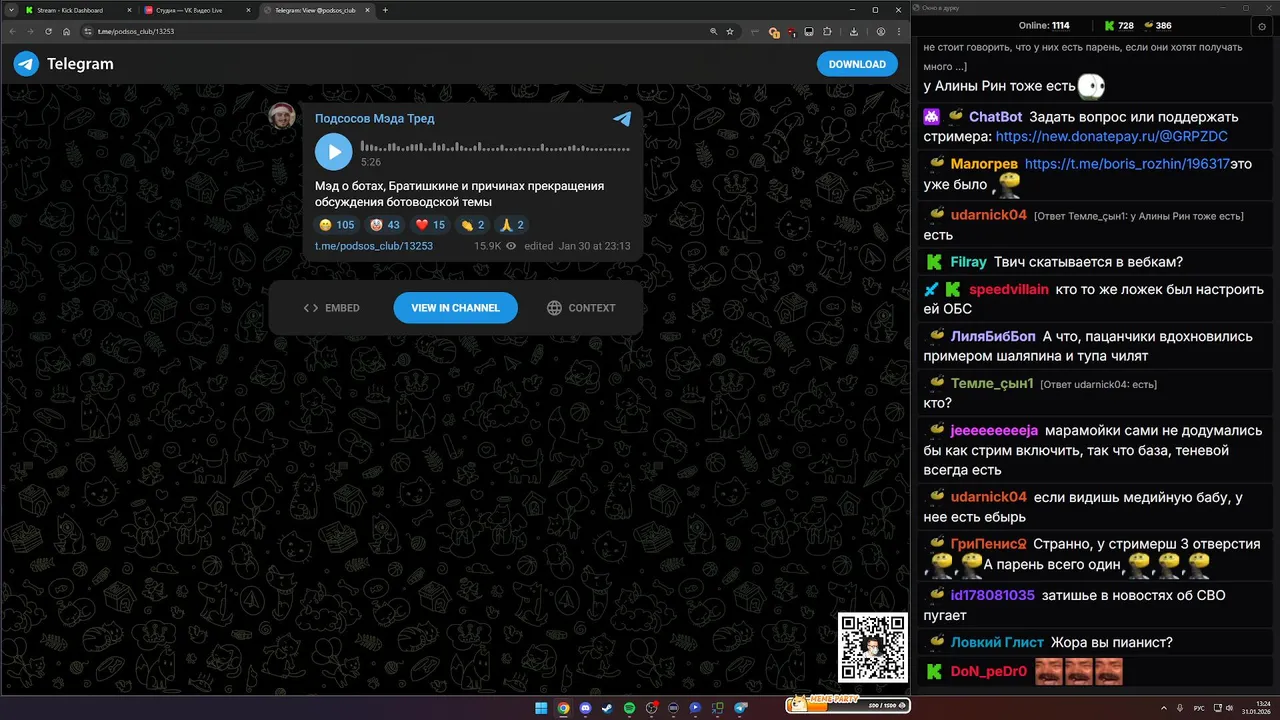Image resolution: width=1280 pixels, height=720 pixels.
Task: Expand the tab search dropdown
Action: pyautogui.click(x=11, y=10)
